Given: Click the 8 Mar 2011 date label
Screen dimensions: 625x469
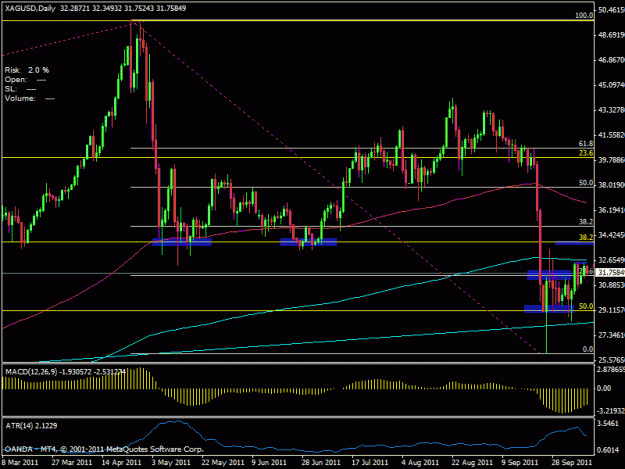Looking at the screenshot, I should pos(20,463).
